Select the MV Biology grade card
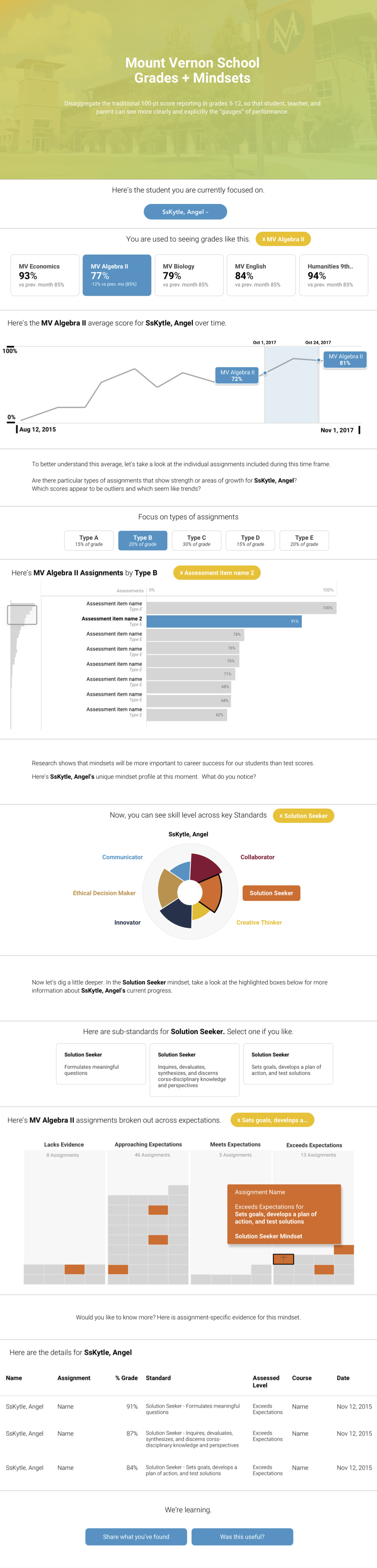 (x=189, y=275)
